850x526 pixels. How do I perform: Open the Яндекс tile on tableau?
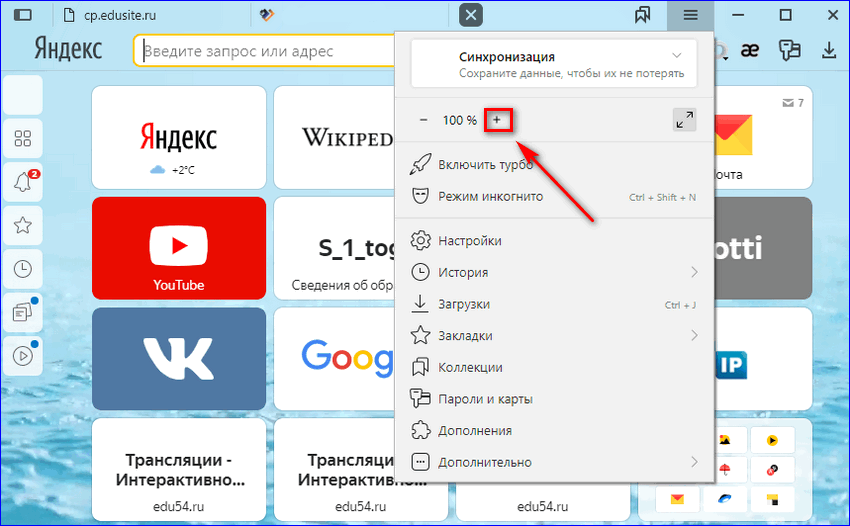[179, 137]
